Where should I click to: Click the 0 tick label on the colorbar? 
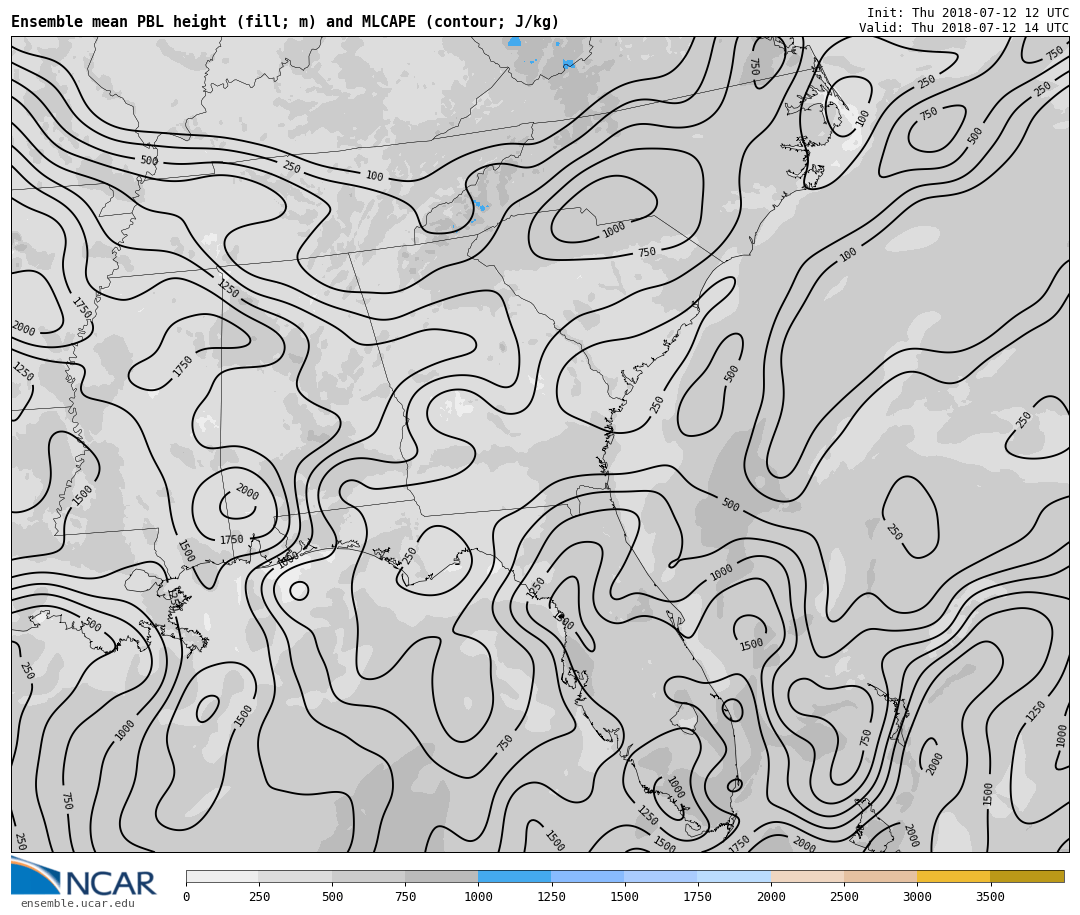coord(186,897)
